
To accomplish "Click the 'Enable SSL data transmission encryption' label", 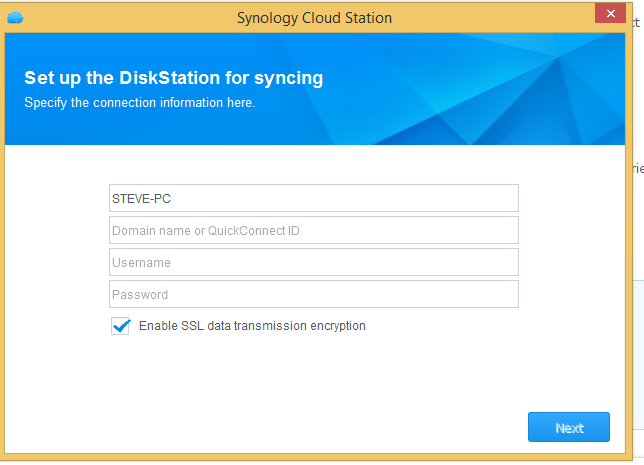I will [x=252, y=326].
